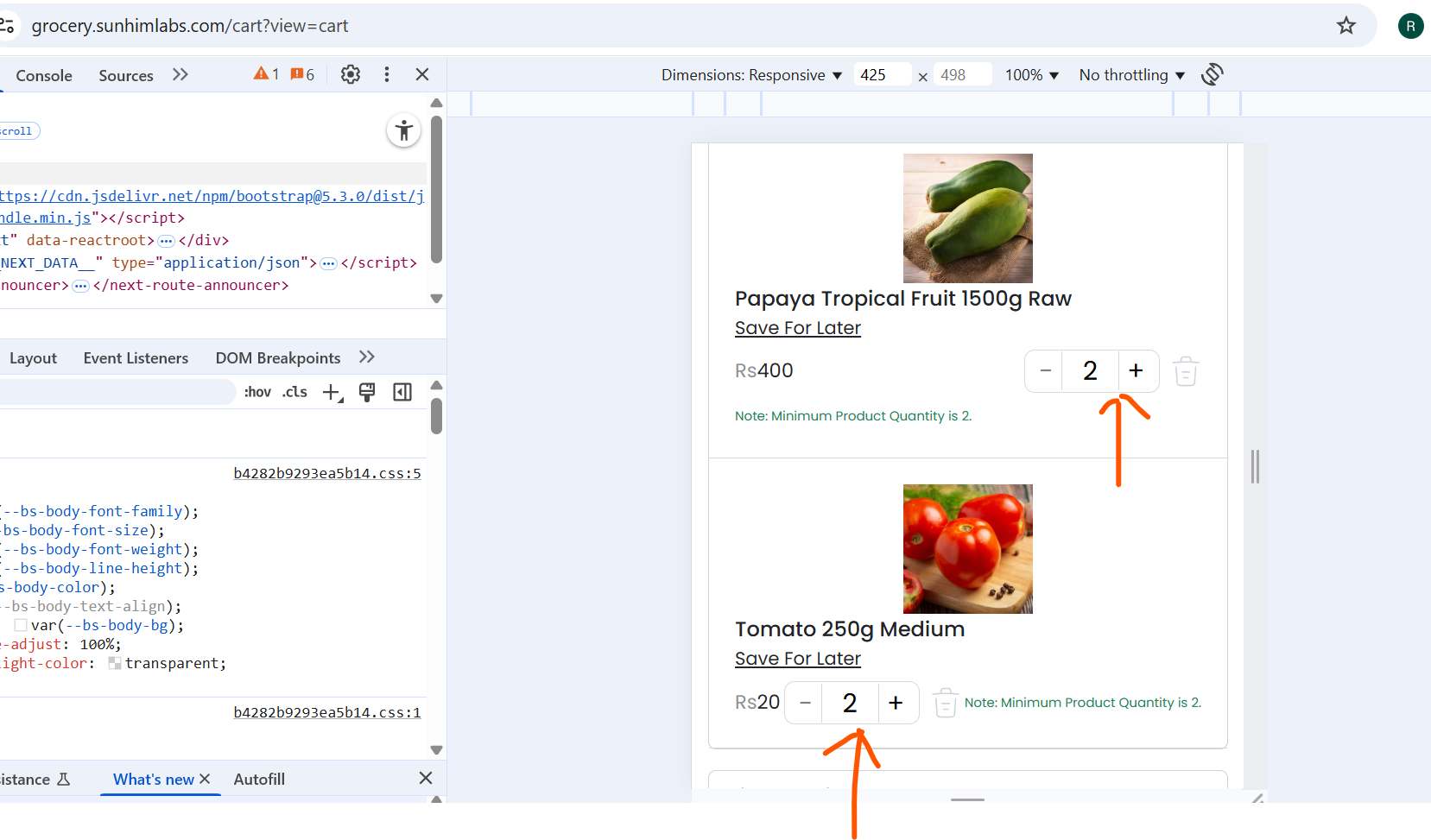
Task: Show more DevTools tabs chevron
Action: tap(180, 74)
